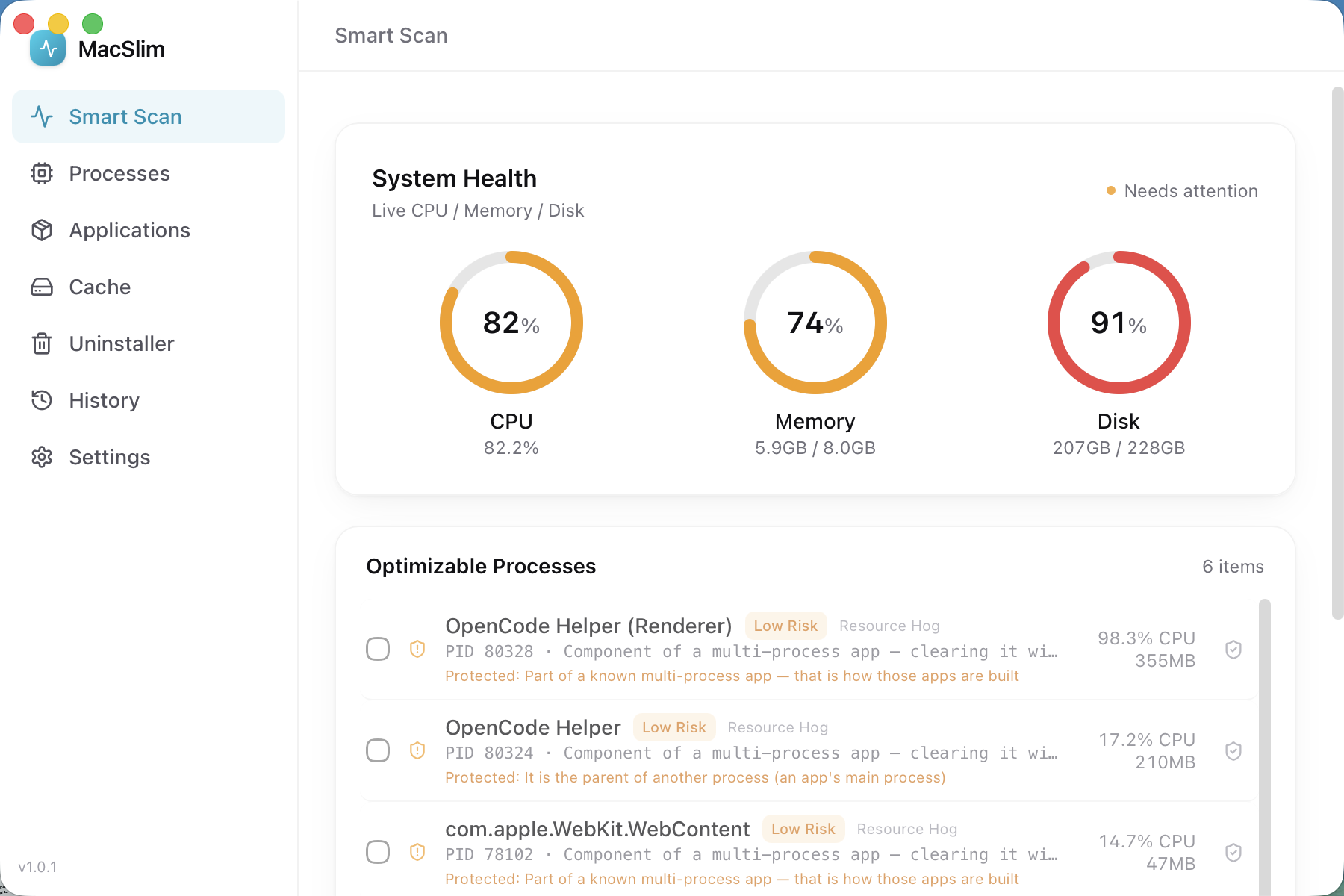The width and height of the screenshot is (1344, 896).
Task: Click the main page vertical scrollbar
Action: [x=1337, y=353]
